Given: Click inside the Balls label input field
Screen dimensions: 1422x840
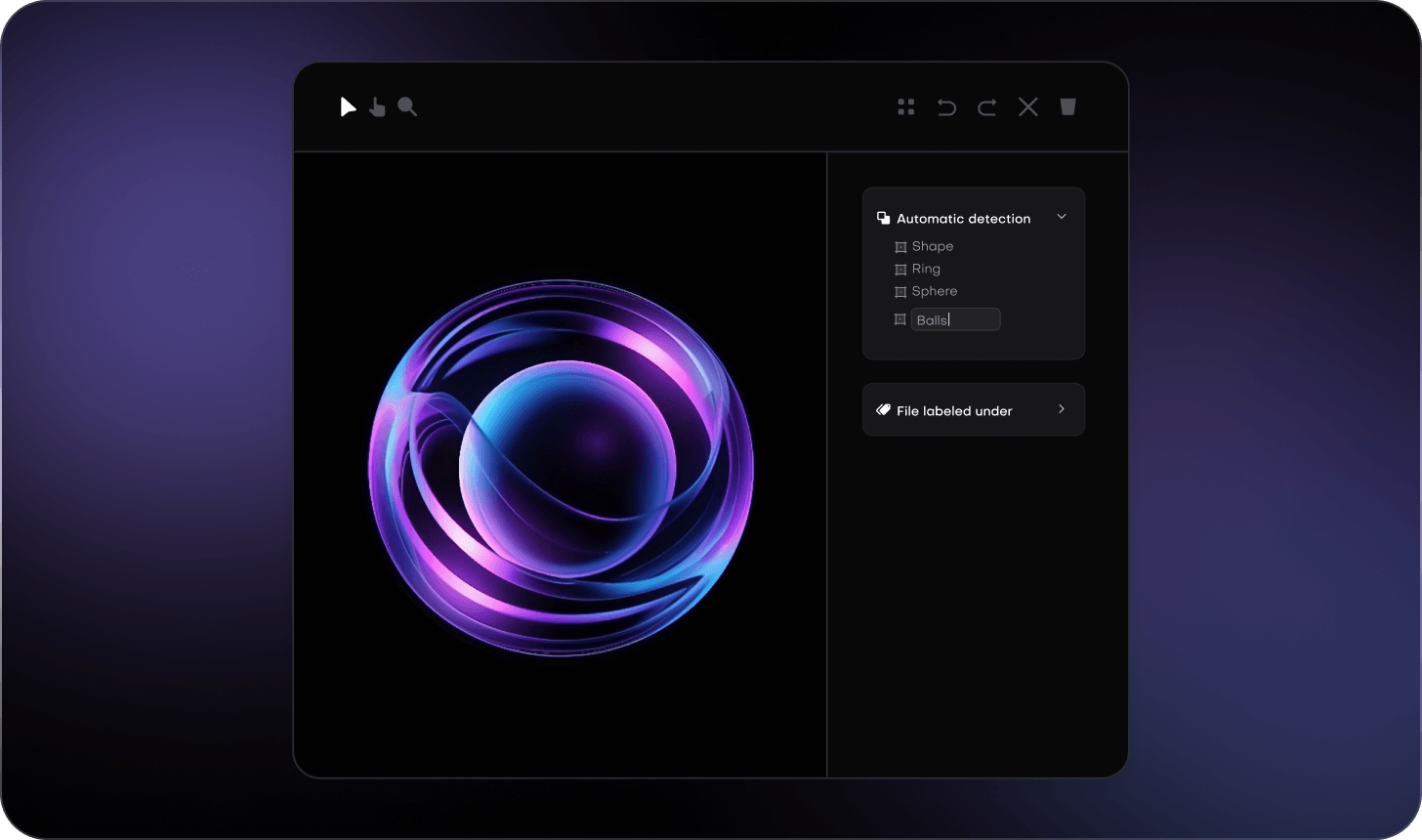Looking at the screenshot, I should coord(955,319).
